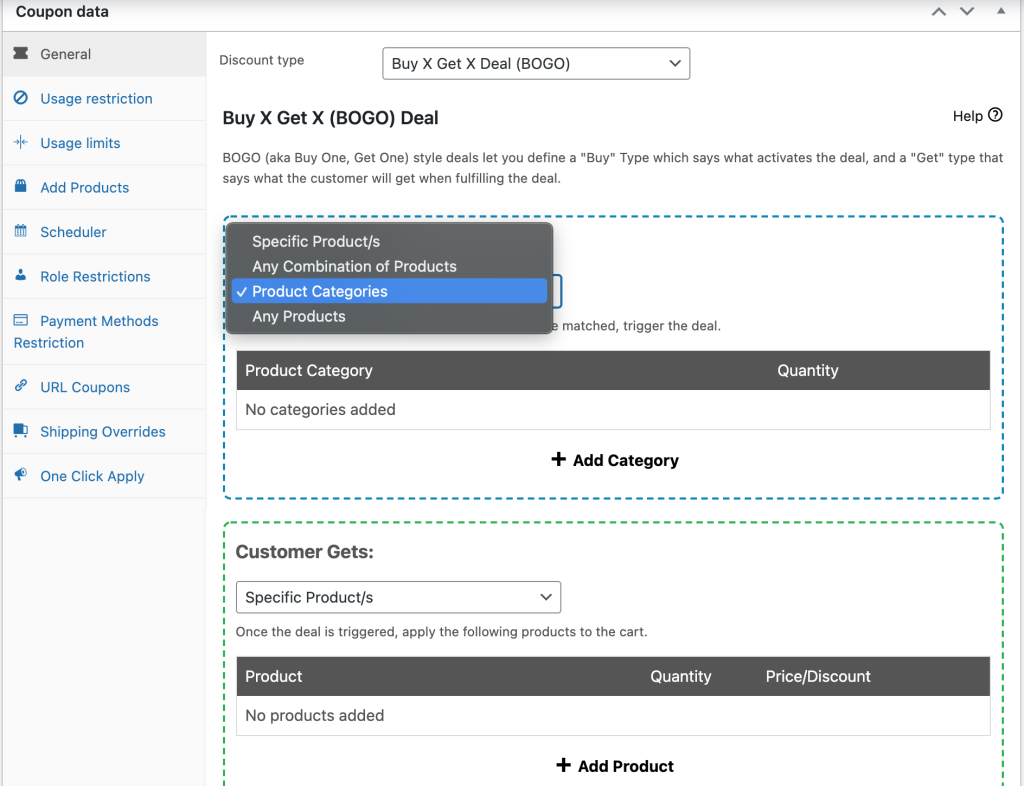Switch to the Usage limits tab

tap(104, 143)
